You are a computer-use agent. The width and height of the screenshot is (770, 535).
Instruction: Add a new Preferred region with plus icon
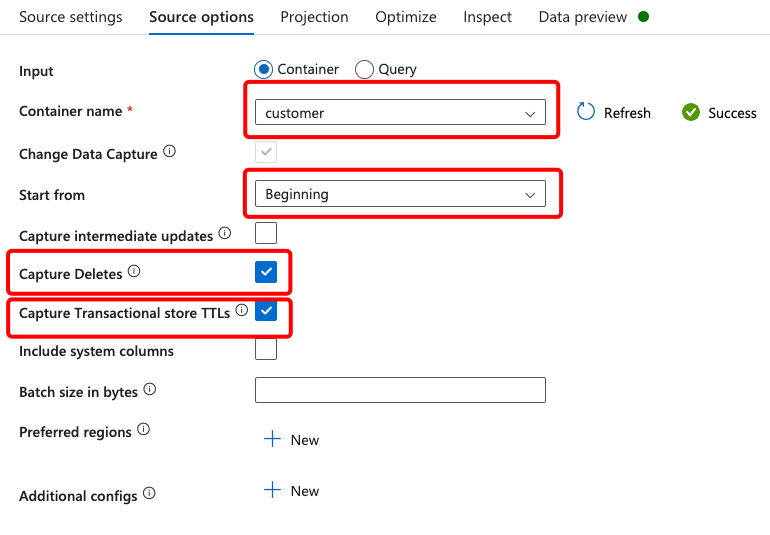(273, 439)
